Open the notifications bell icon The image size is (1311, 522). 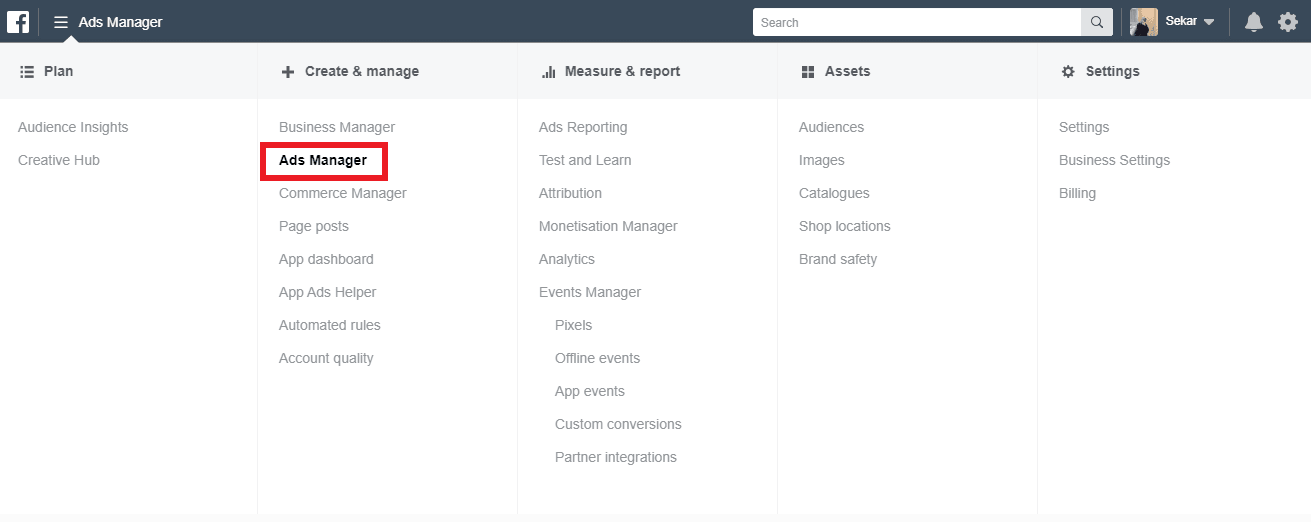coord(1253,22)
